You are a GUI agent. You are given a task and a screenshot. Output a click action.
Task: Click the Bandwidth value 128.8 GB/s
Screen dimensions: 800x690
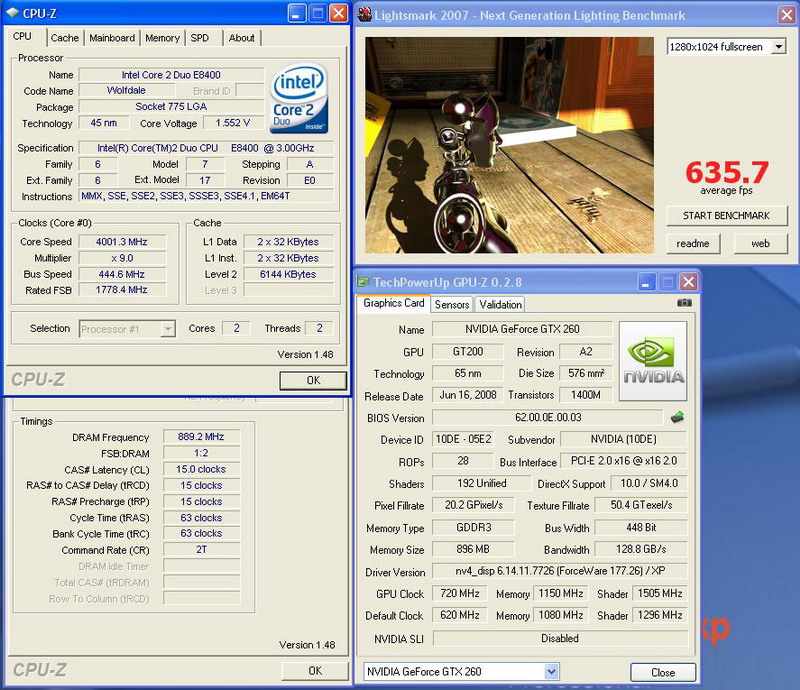[x=641, y=549]
